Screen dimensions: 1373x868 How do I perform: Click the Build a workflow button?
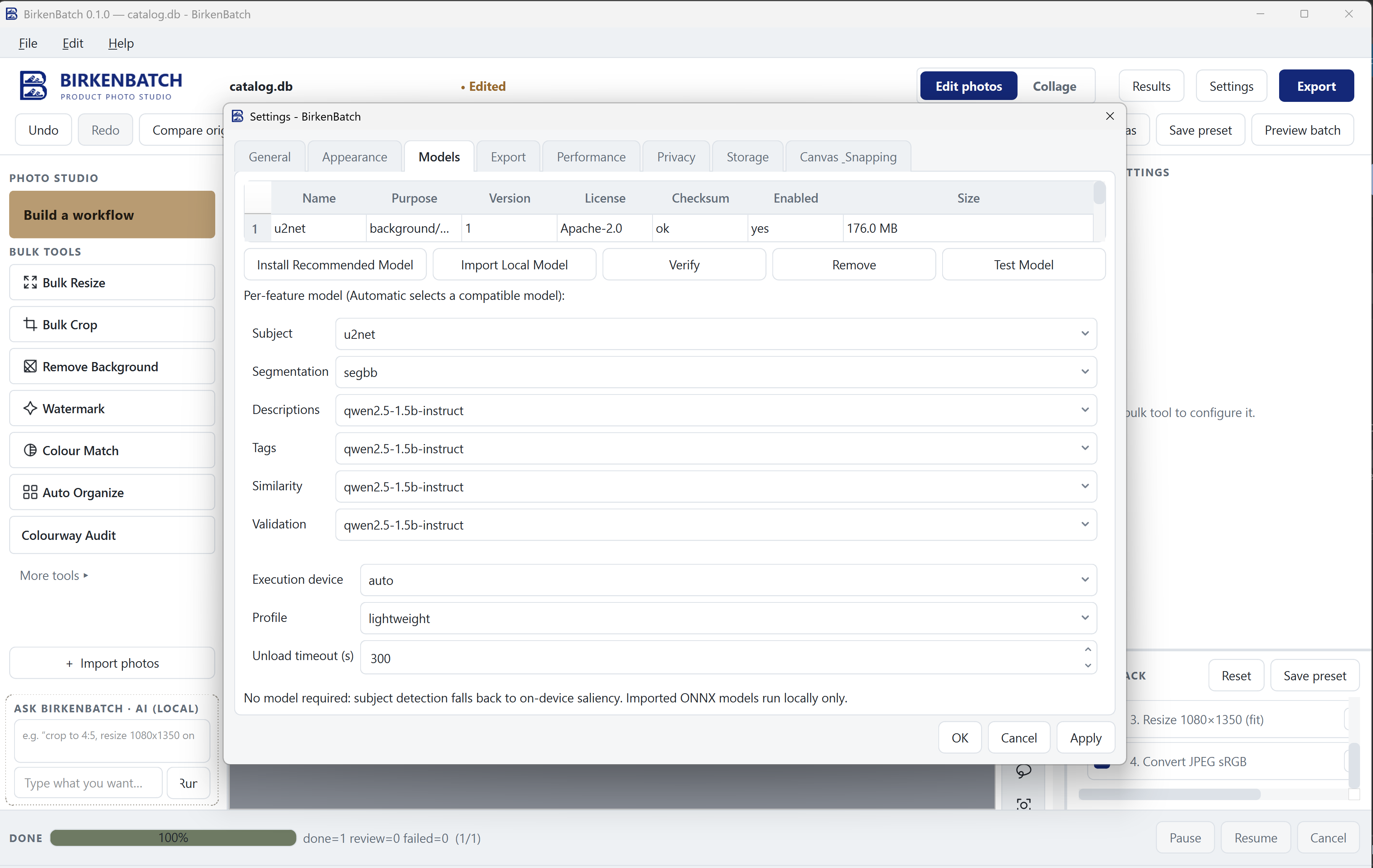pyautogui.click(x=112, y=215)
